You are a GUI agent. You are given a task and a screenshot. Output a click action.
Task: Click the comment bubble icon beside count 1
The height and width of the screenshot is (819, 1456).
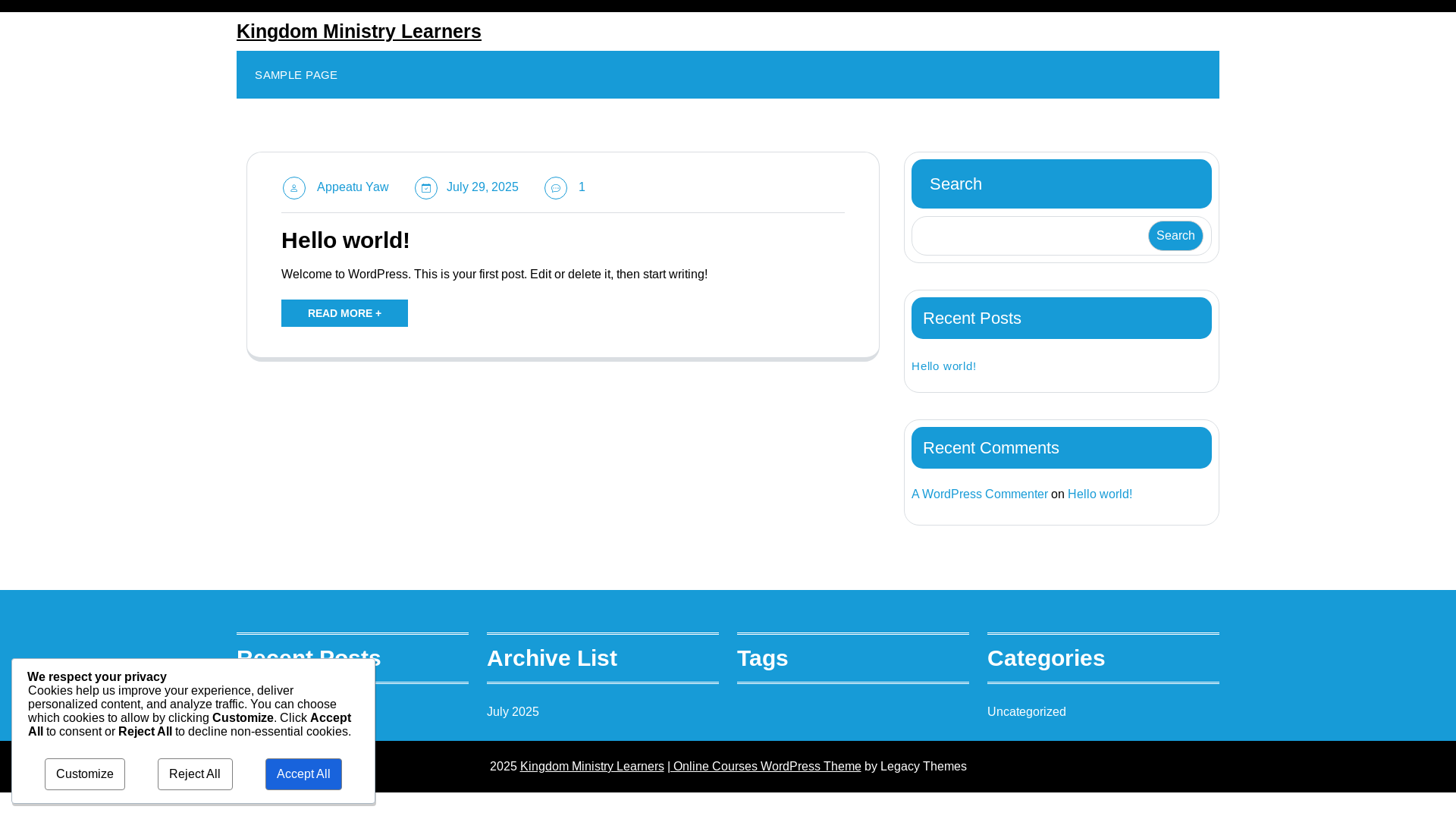556,188
